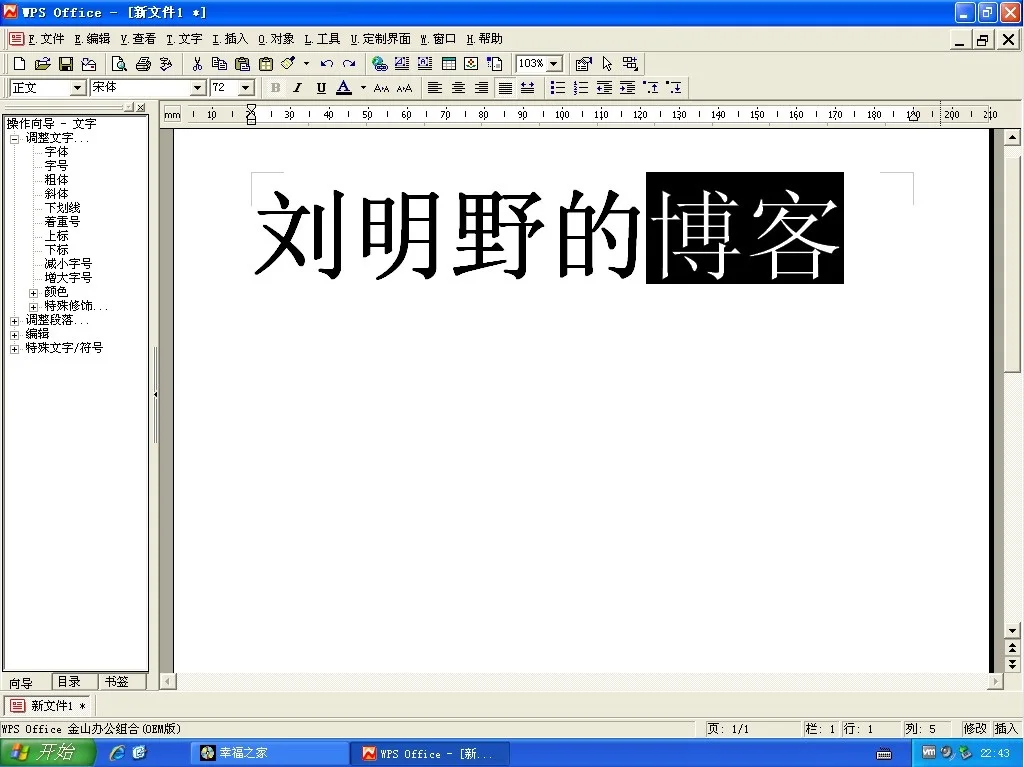Insert a table with the table icon
1024x767 pixels.
(449, 63)
